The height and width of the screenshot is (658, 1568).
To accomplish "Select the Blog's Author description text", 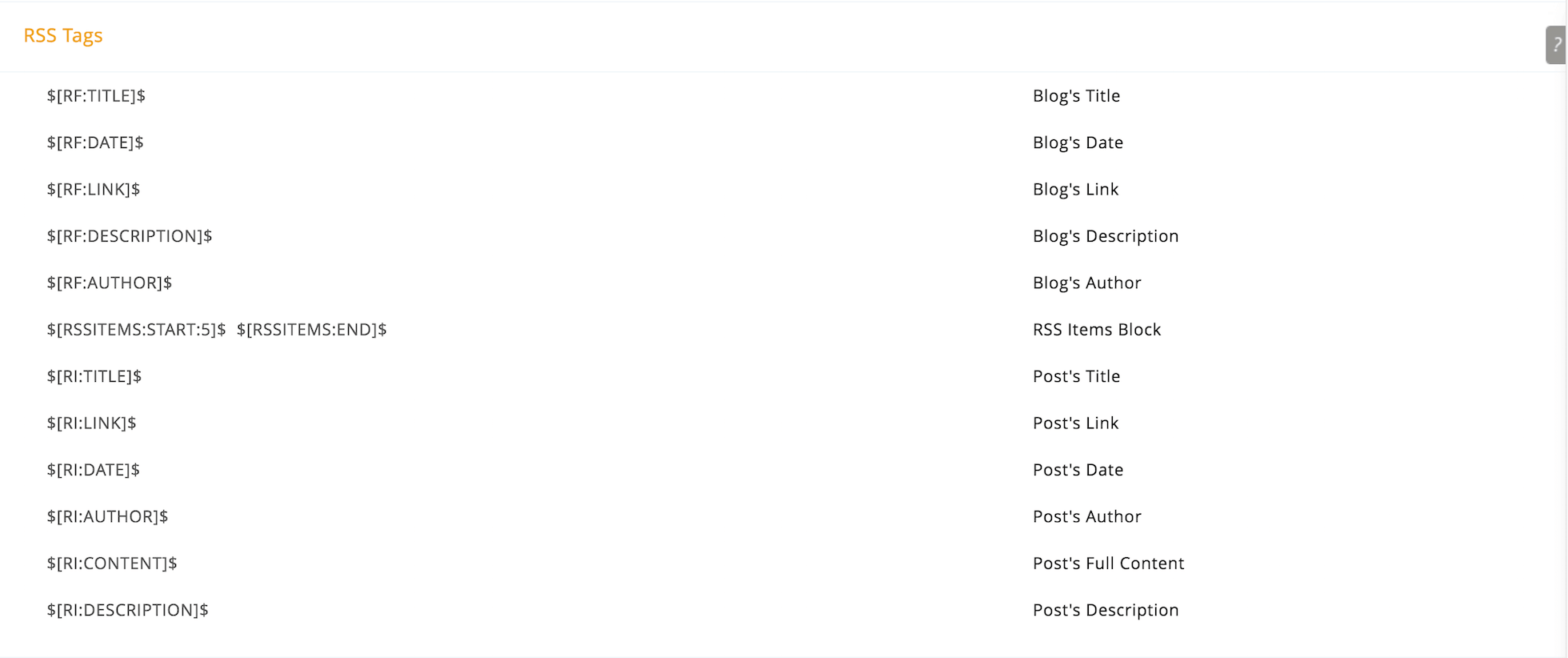I will pyautogui.click(x=1086, y=283).
